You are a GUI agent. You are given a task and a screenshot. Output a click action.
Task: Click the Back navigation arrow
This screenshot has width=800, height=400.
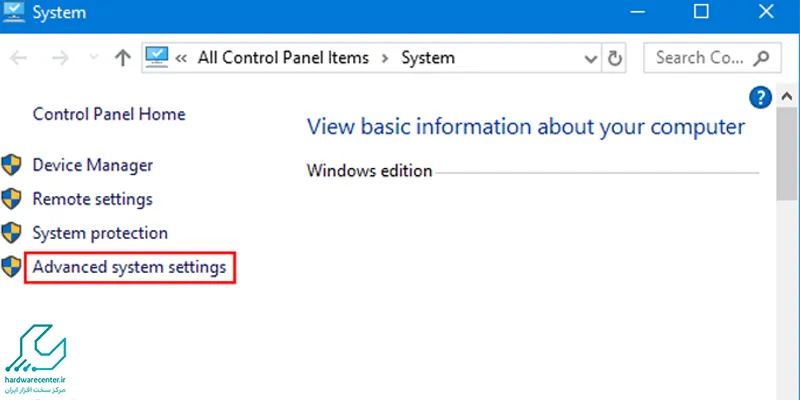coord(19,58)
